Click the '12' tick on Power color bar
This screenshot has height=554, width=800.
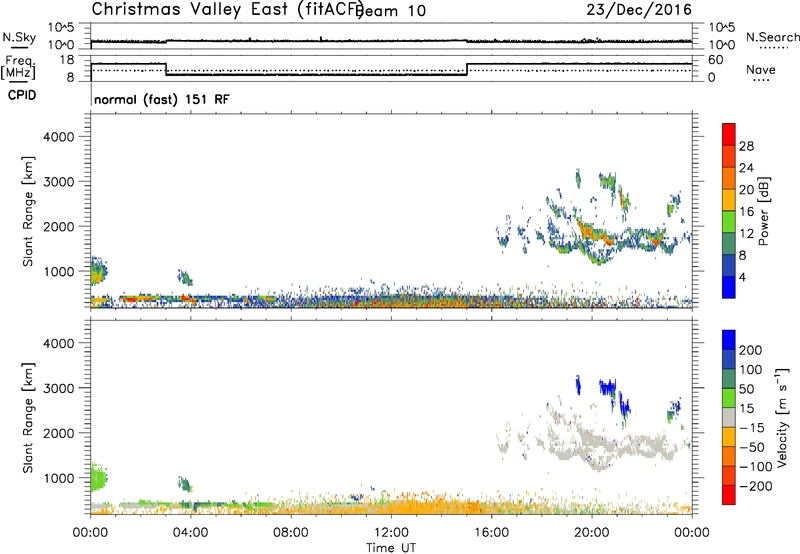point(746,234)
